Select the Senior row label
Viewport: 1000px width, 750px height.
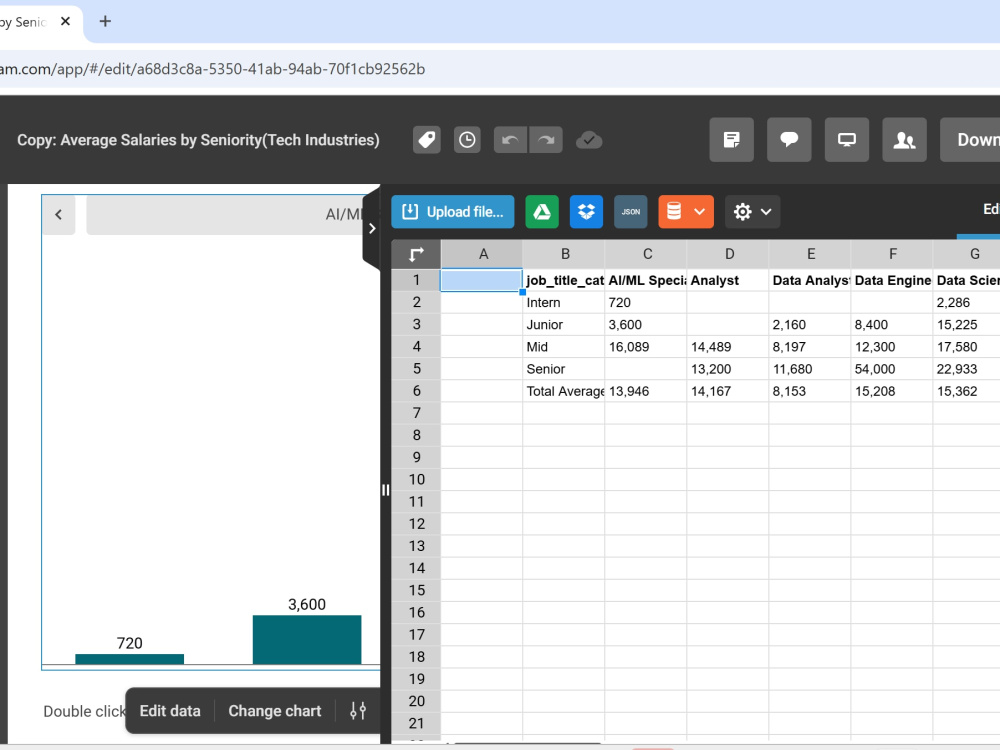[564, 369]
